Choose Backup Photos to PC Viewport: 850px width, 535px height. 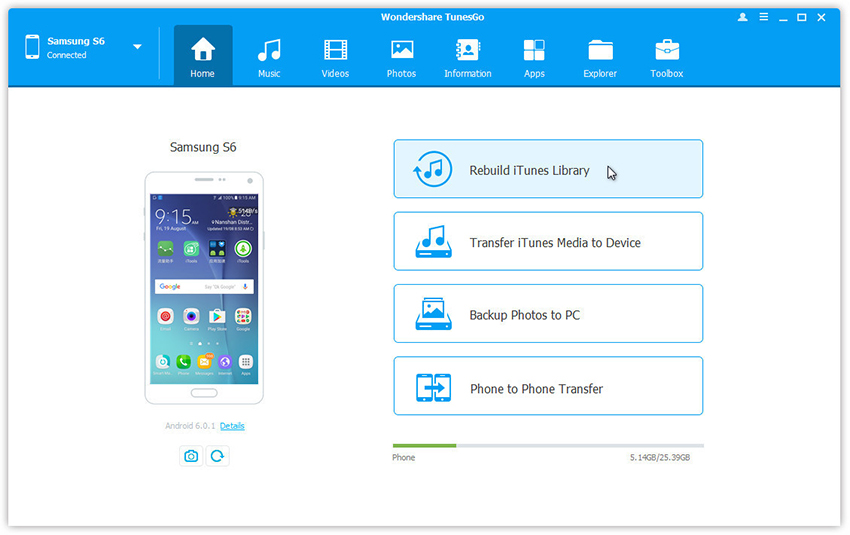(x=548, y=315)
